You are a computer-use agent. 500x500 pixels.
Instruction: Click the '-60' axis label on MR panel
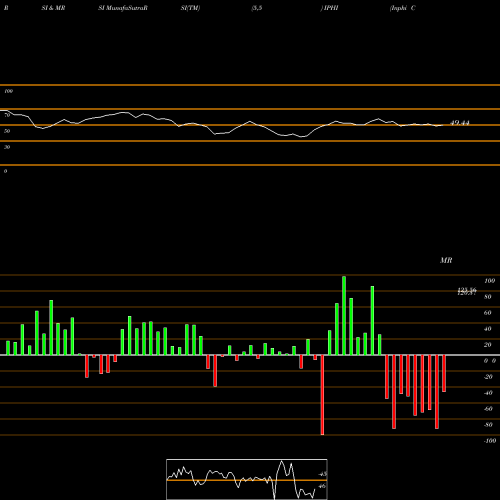488,409
